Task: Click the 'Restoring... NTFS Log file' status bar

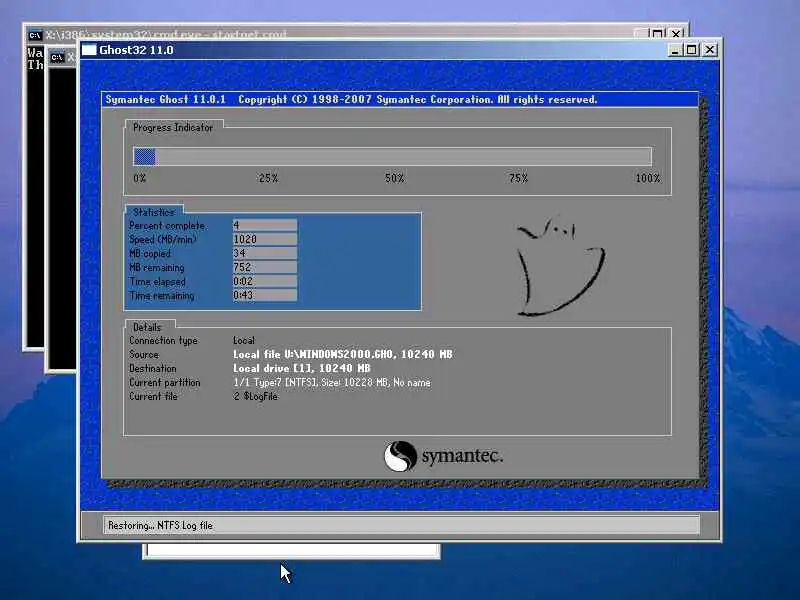Action: tap(401, 525)
